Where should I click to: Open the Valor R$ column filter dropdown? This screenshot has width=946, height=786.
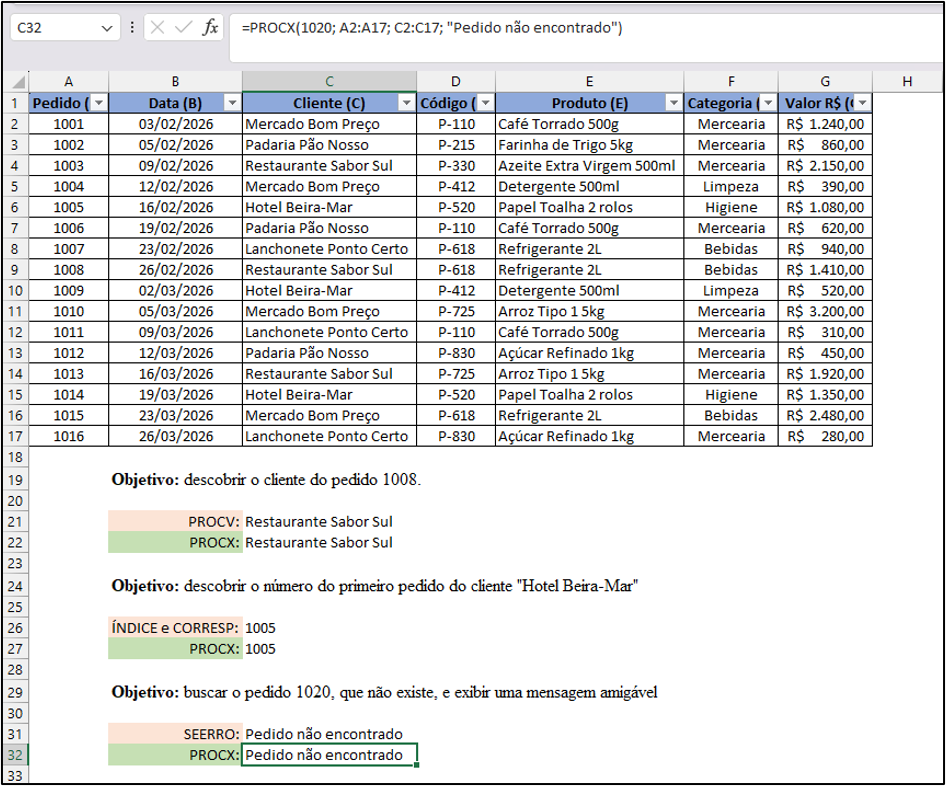(x=863, y=103)
